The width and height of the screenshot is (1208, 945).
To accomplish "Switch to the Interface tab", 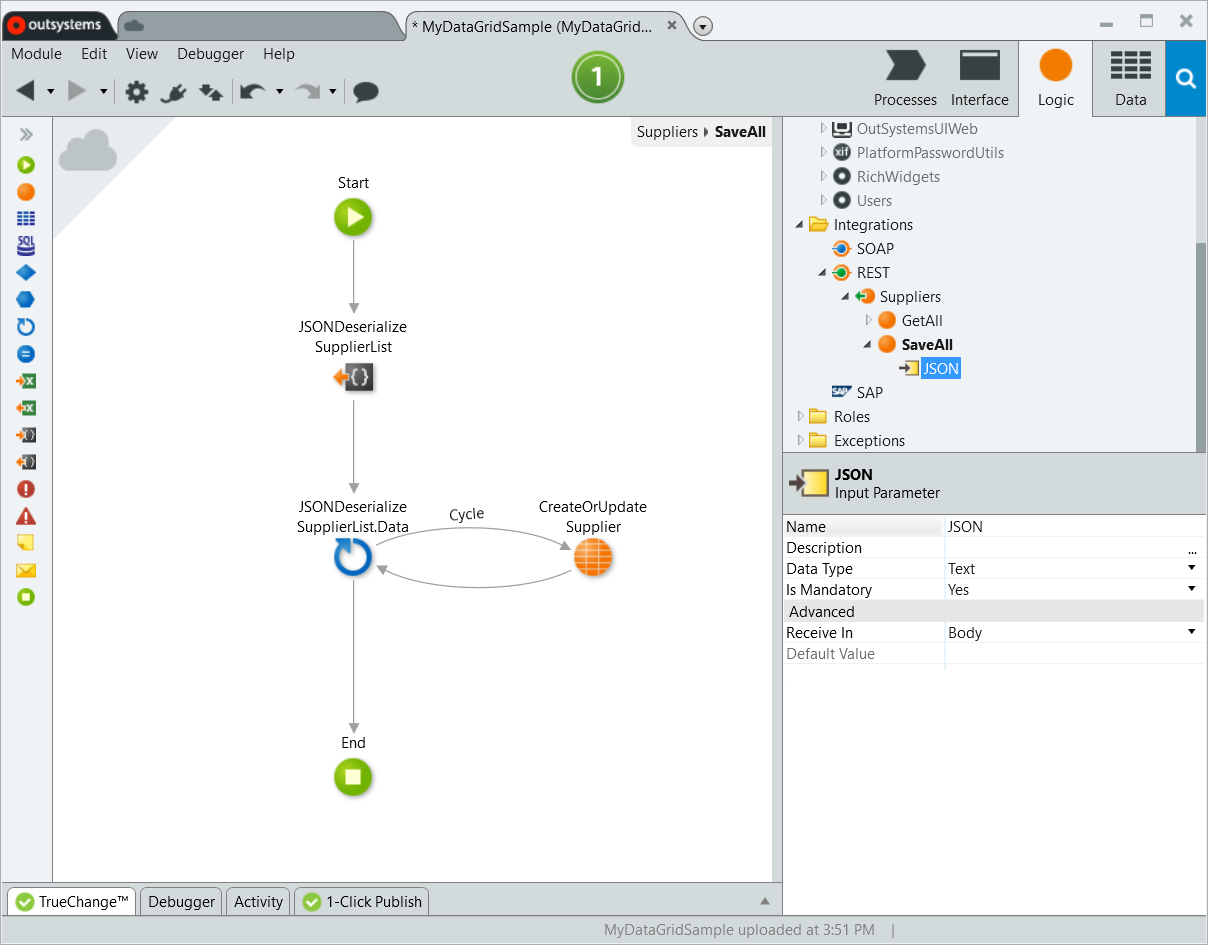I will (x=979, y=80).
